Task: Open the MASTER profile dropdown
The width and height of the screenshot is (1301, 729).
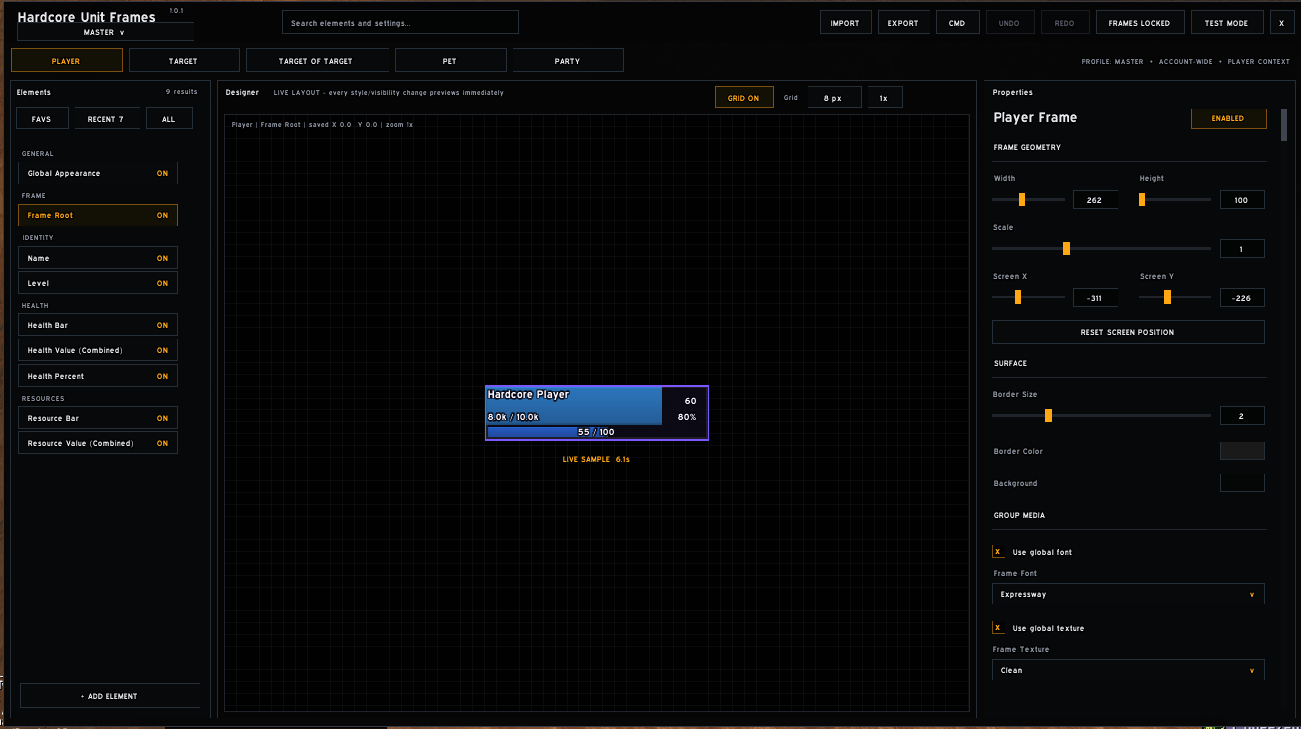Action: pos(105,32)
